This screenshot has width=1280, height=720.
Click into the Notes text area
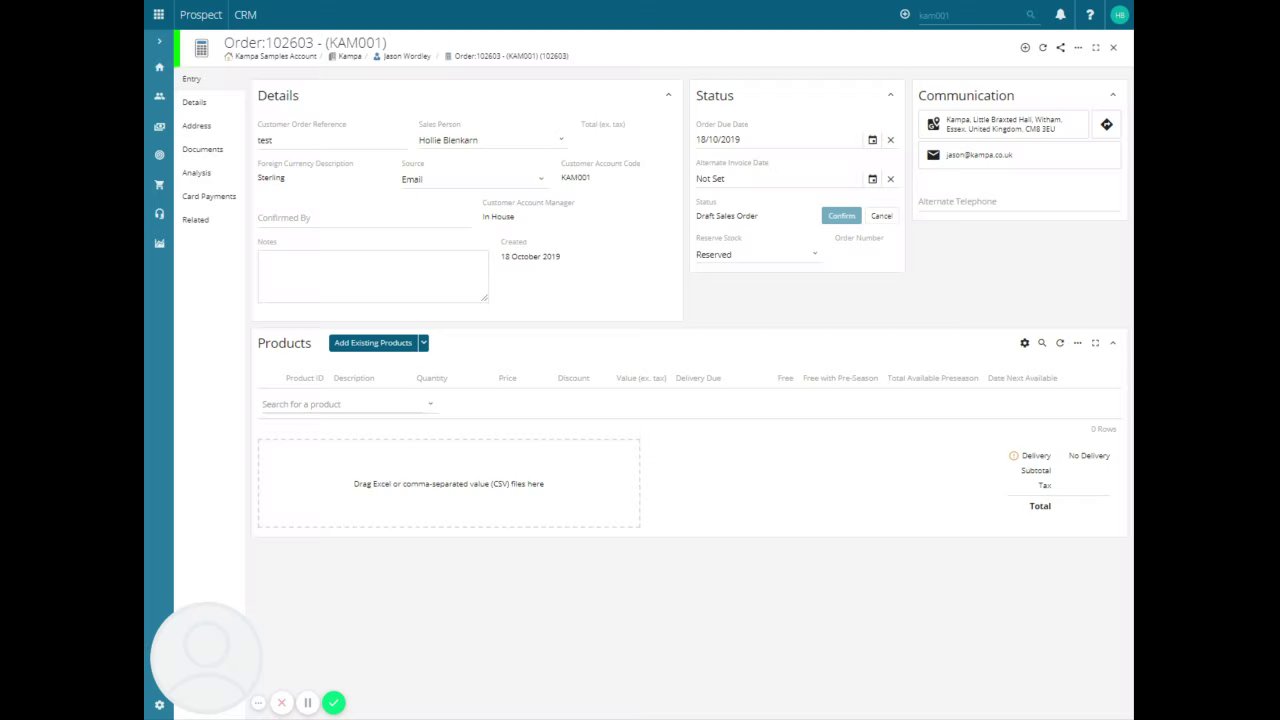373,276
